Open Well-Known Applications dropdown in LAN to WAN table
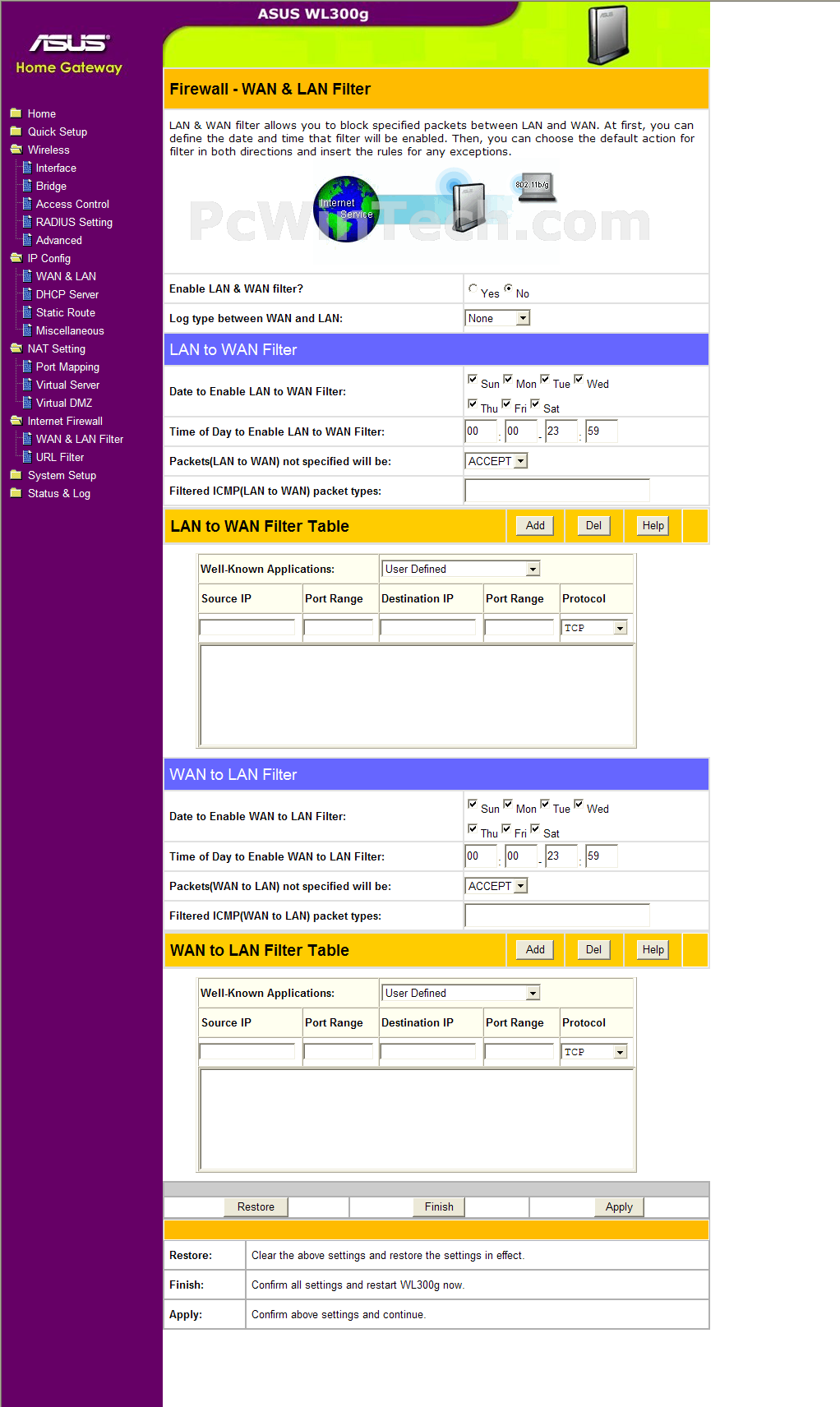840x1407 pixels. pyautogui.click(x=461, y=569)
